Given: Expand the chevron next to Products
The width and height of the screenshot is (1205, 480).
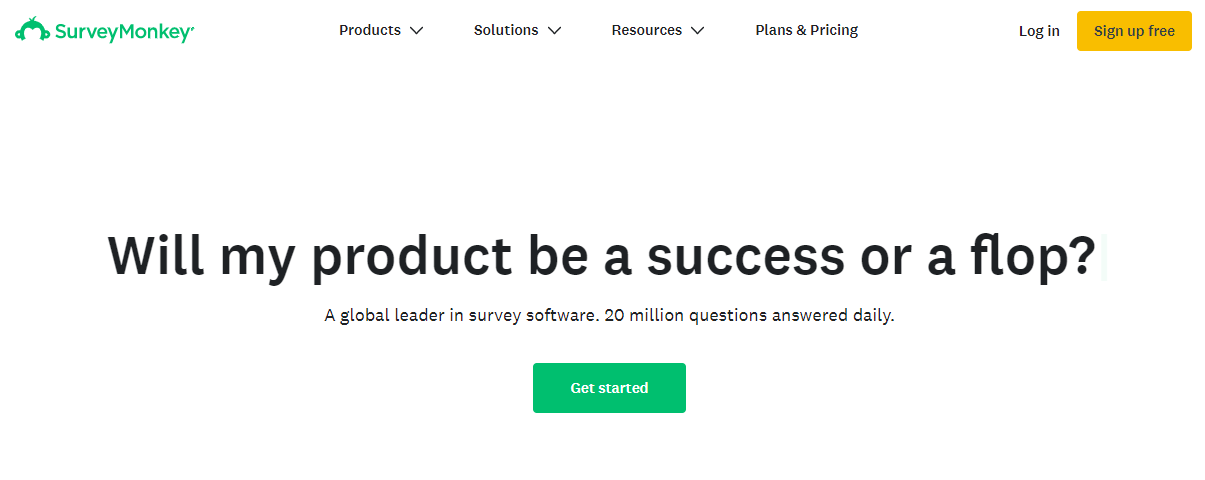Looking at the screenshot, I should pyautogui.click(x=416, y=31).
